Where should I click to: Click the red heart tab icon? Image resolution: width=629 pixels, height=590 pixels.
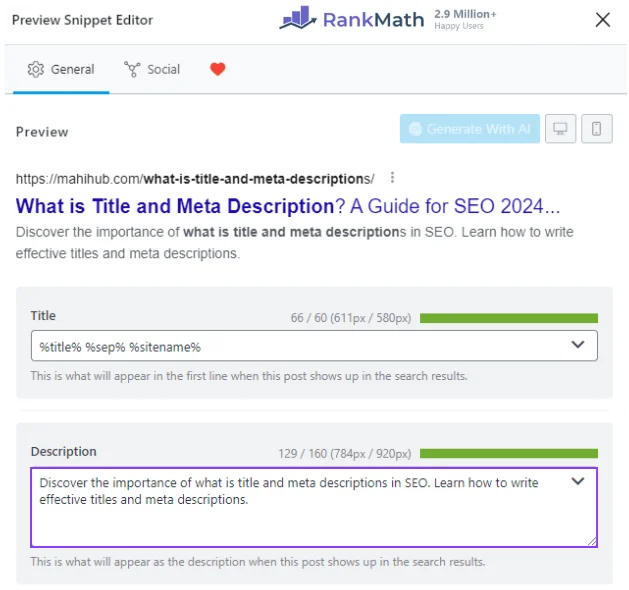217,69
